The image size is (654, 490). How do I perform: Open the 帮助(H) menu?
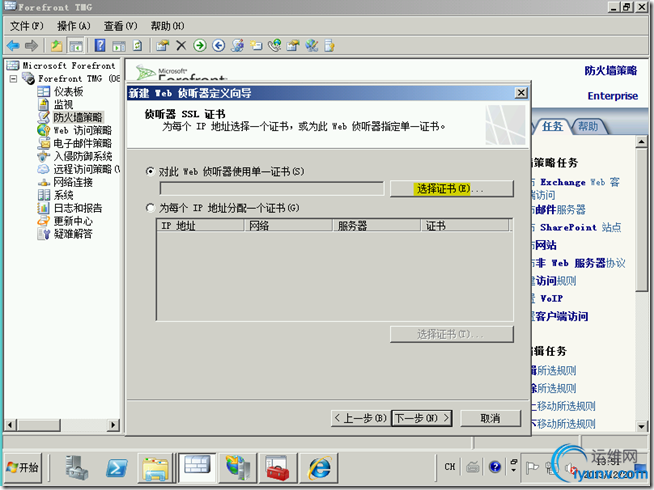(x=167, y=26)
